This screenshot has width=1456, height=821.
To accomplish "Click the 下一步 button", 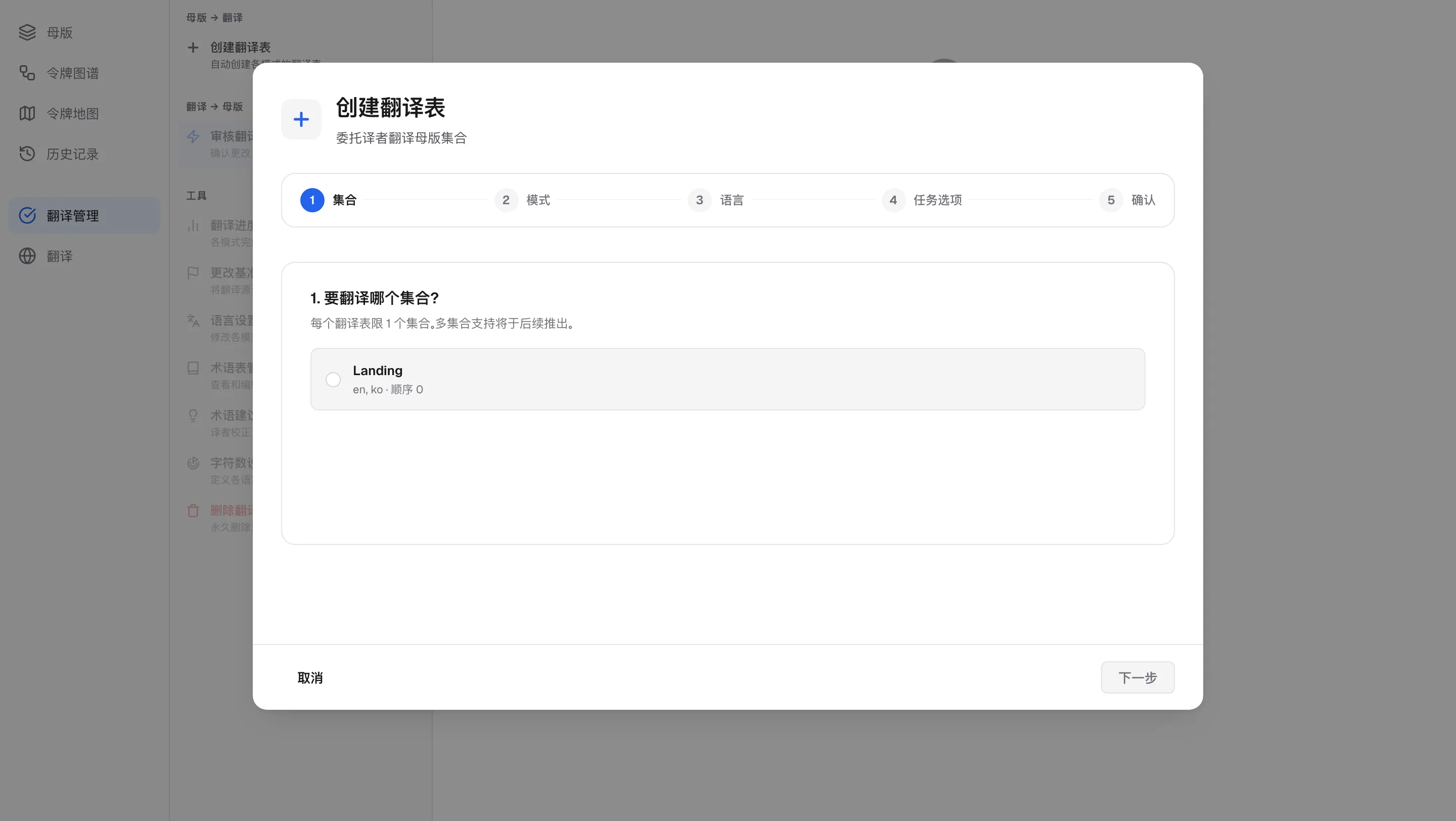I will click(x=1138, y=677).
